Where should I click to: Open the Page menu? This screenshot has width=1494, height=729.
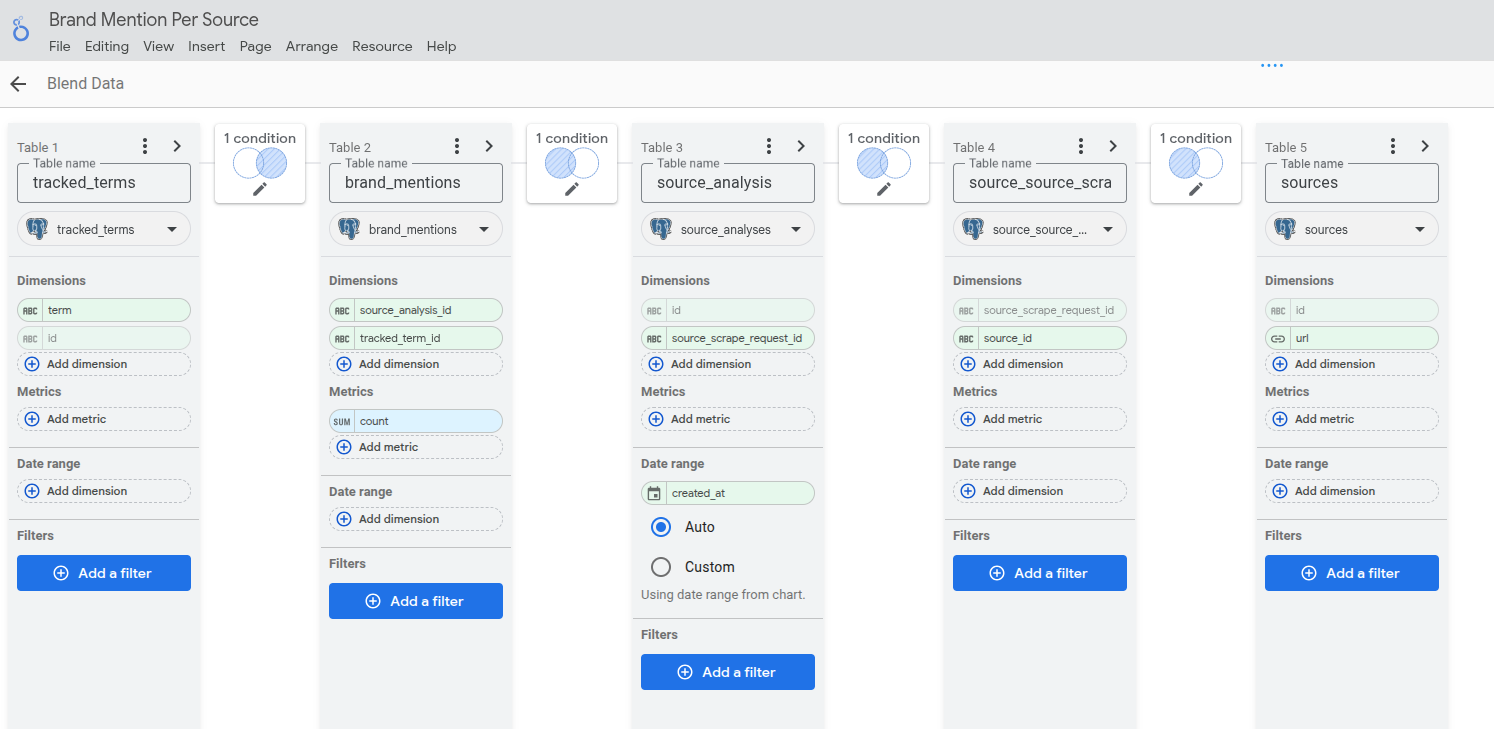click(256, 46)
